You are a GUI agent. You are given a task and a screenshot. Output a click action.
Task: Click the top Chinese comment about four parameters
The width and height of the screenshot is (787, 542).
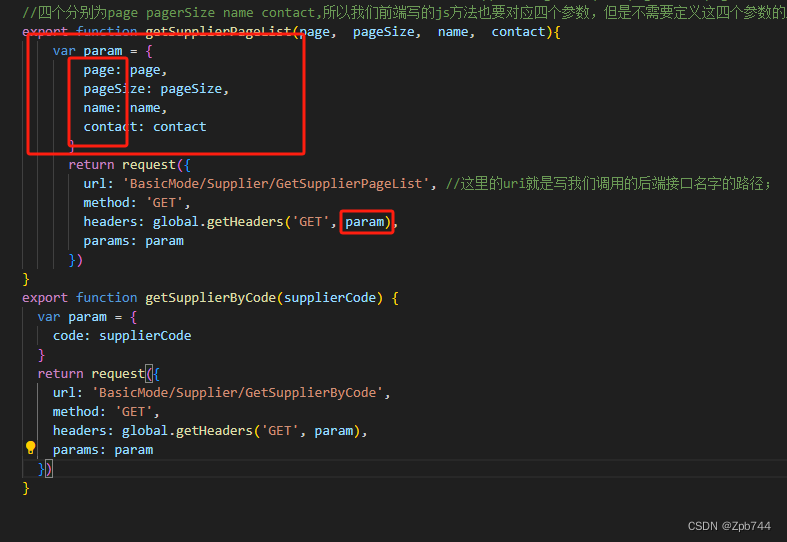pyautogui.click(x=404, y=13)
